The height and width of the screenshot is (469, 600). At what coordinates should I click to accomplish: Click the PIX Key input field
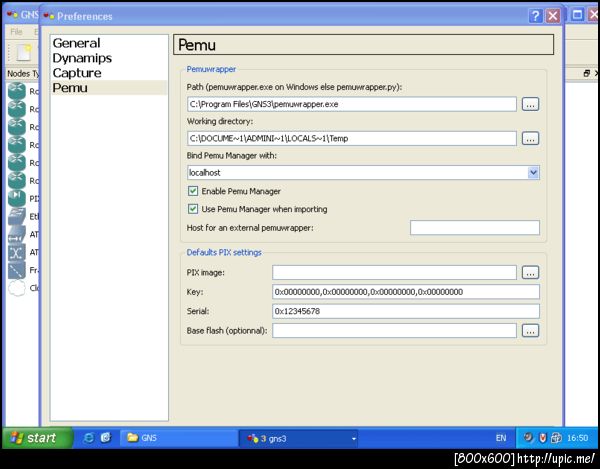point(406,292)
